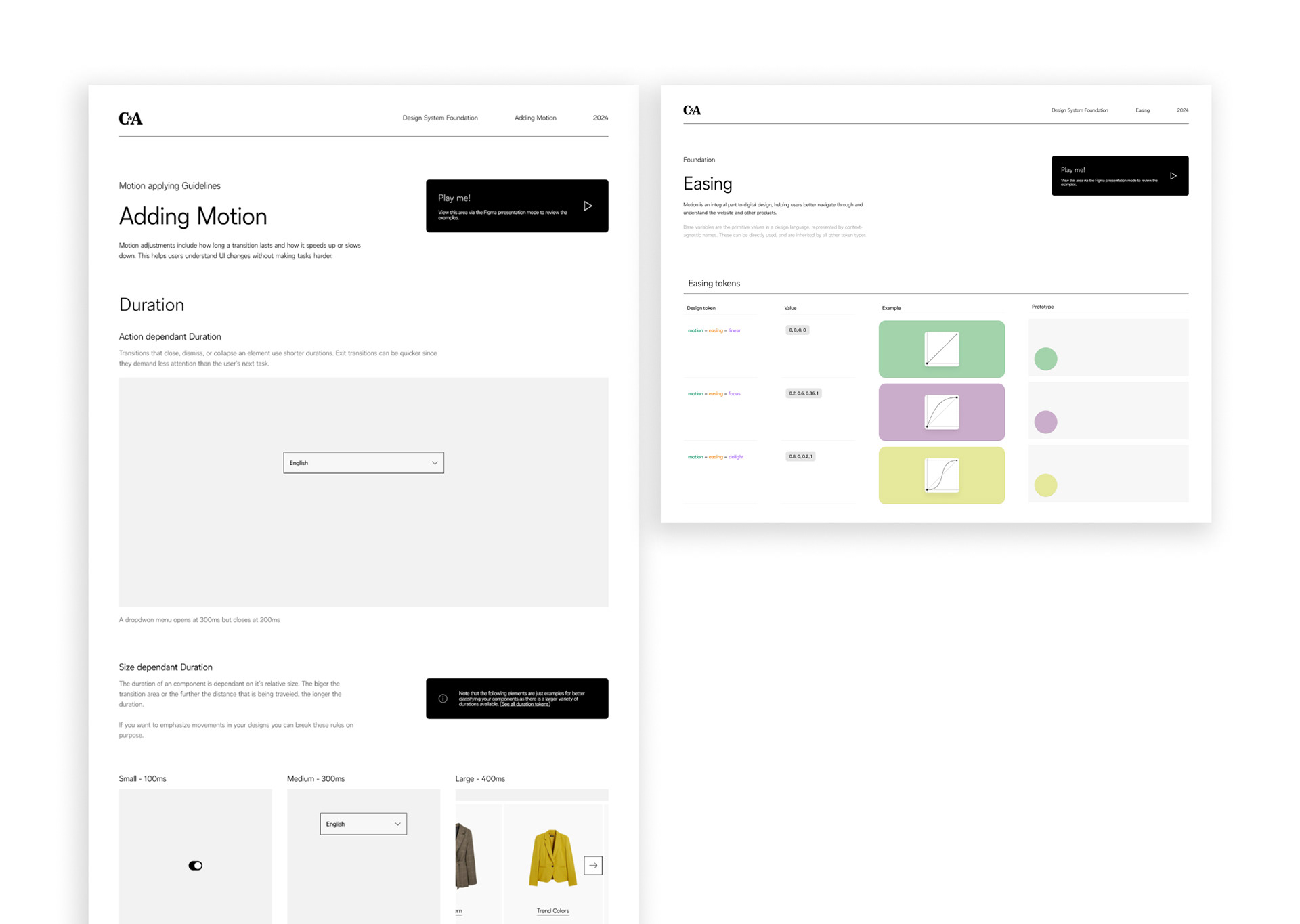Open the 'See all duration tokens' link
Viewport: 1300px width, 924px height.
[525, 704]
